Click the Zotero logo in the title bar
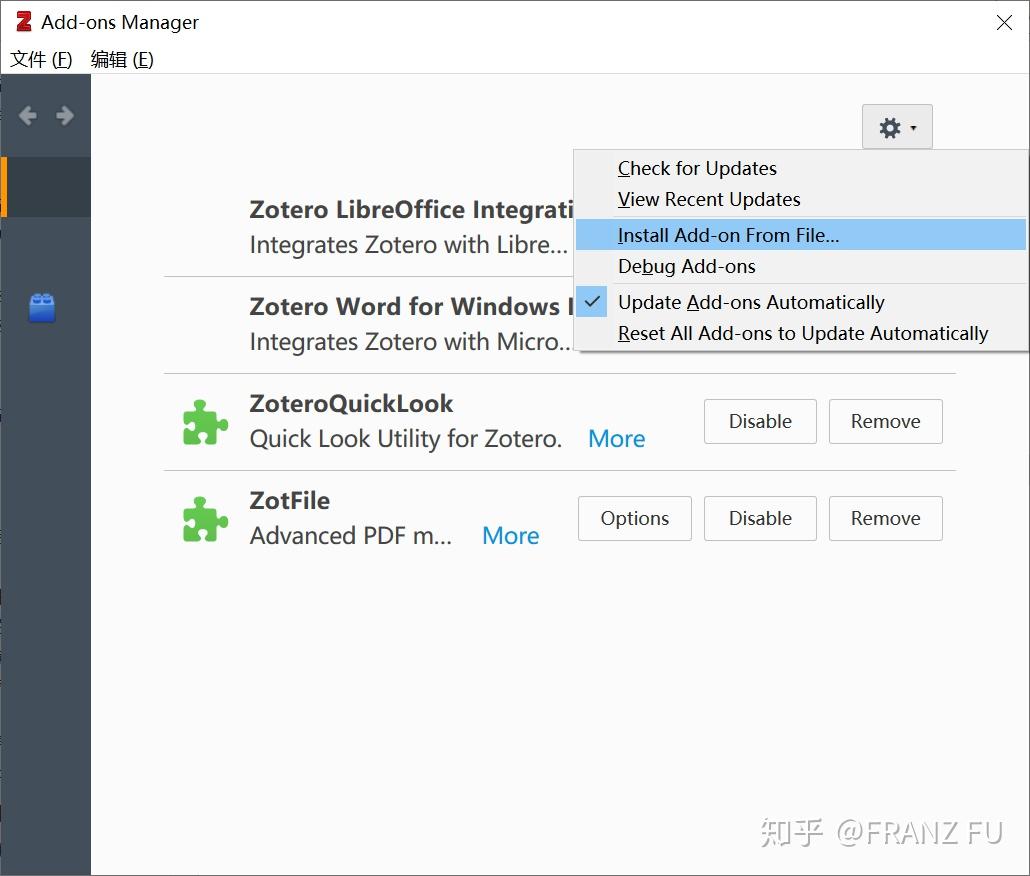The width and height of the screenshot is (1030, 876). [x=22, y=21]
